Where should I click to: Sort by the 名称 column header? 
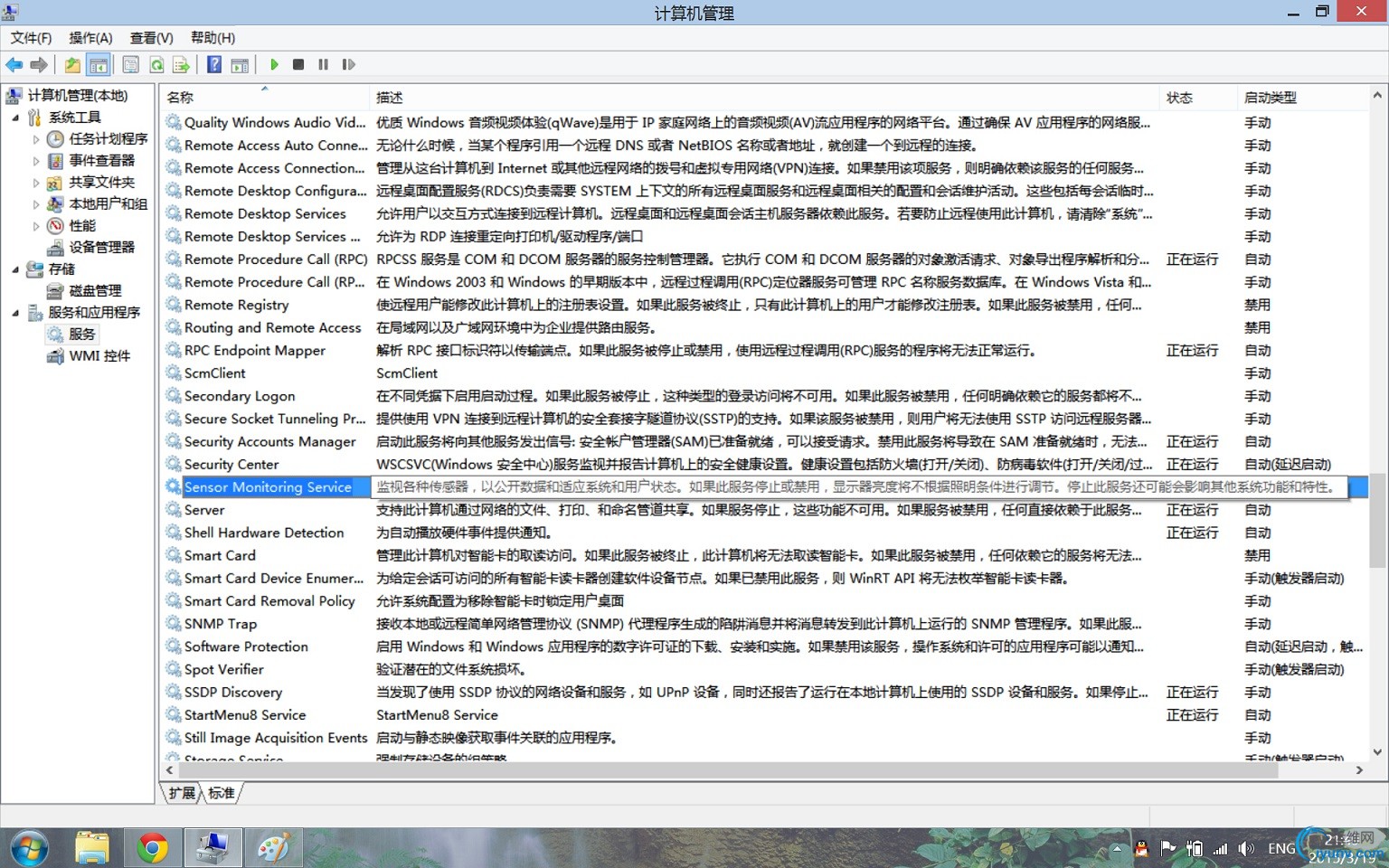[265, 98]
